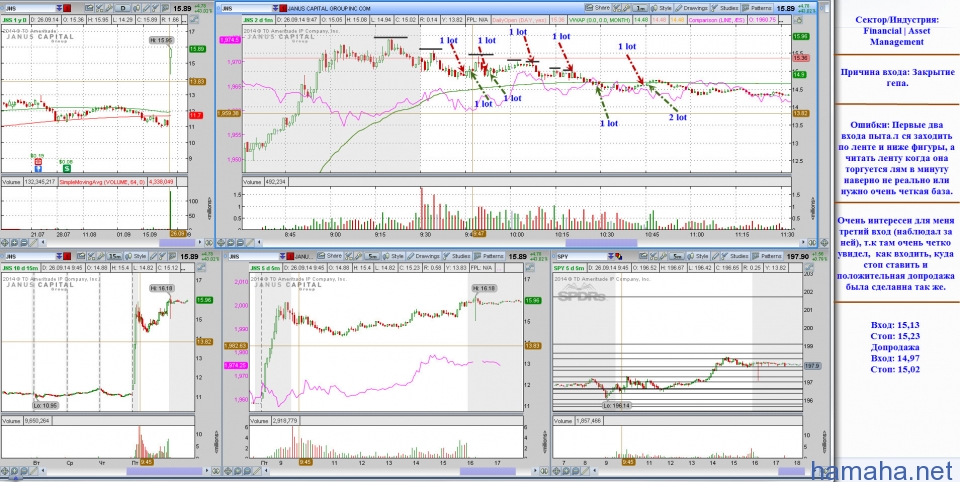Click the VWAP study label in 1m chart
This screenshot has width=960, height=482.
click(x=601, y=20)
